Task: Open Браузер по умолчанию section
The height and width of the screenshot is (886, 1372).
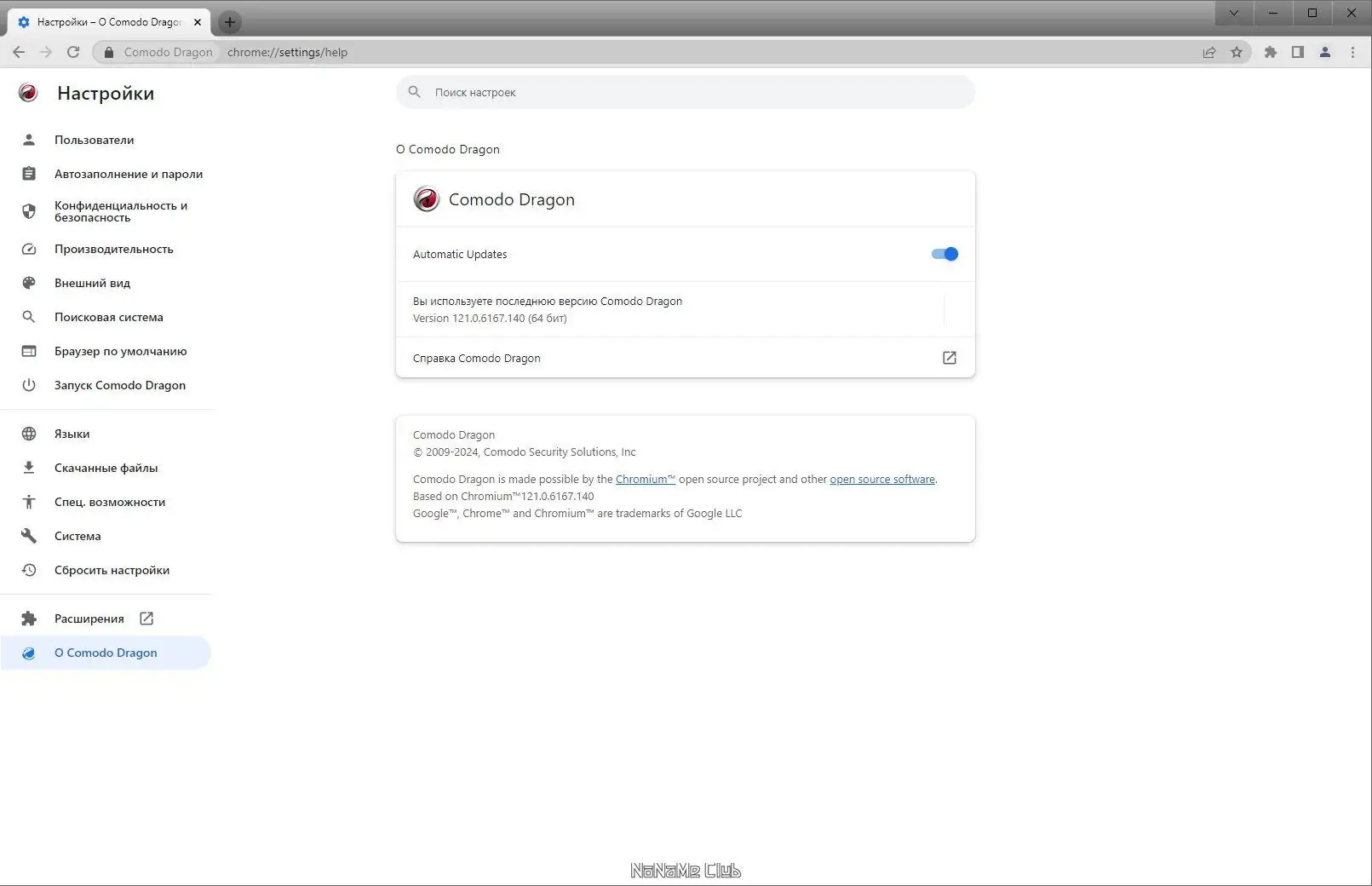Action: point(106,351)
